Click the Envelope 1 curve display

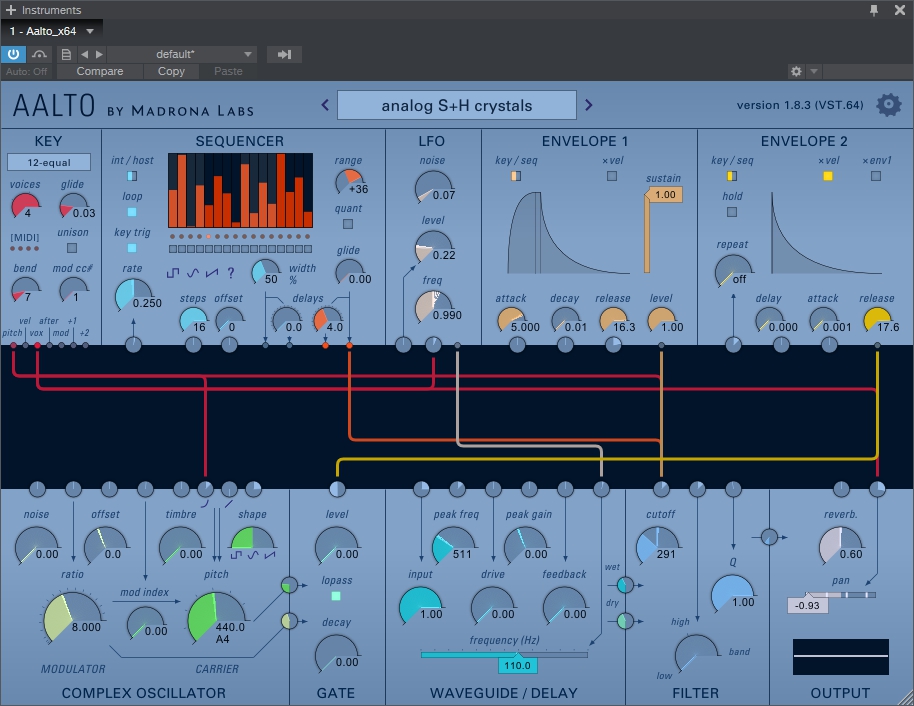[568, 232]
